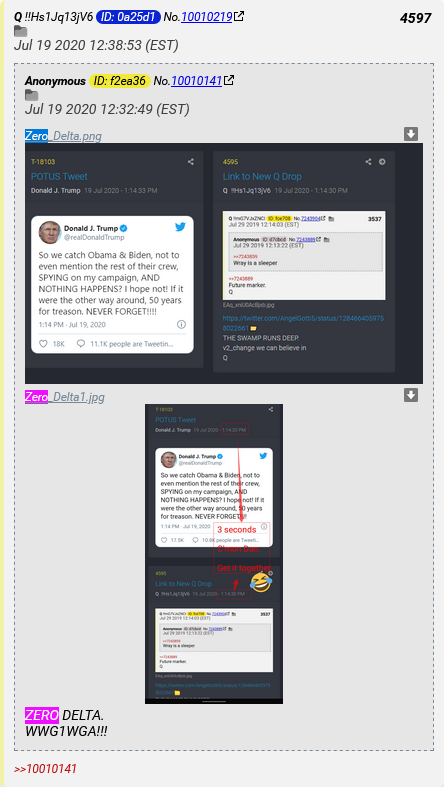Download the Zero_Delta1.jpg image

pos(411,395)
